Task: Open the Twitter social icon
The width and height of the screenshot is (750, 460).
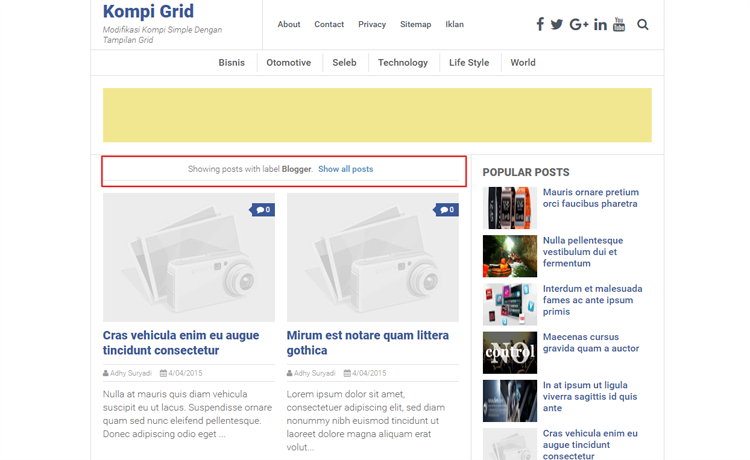Action: (x=556, y=24)
